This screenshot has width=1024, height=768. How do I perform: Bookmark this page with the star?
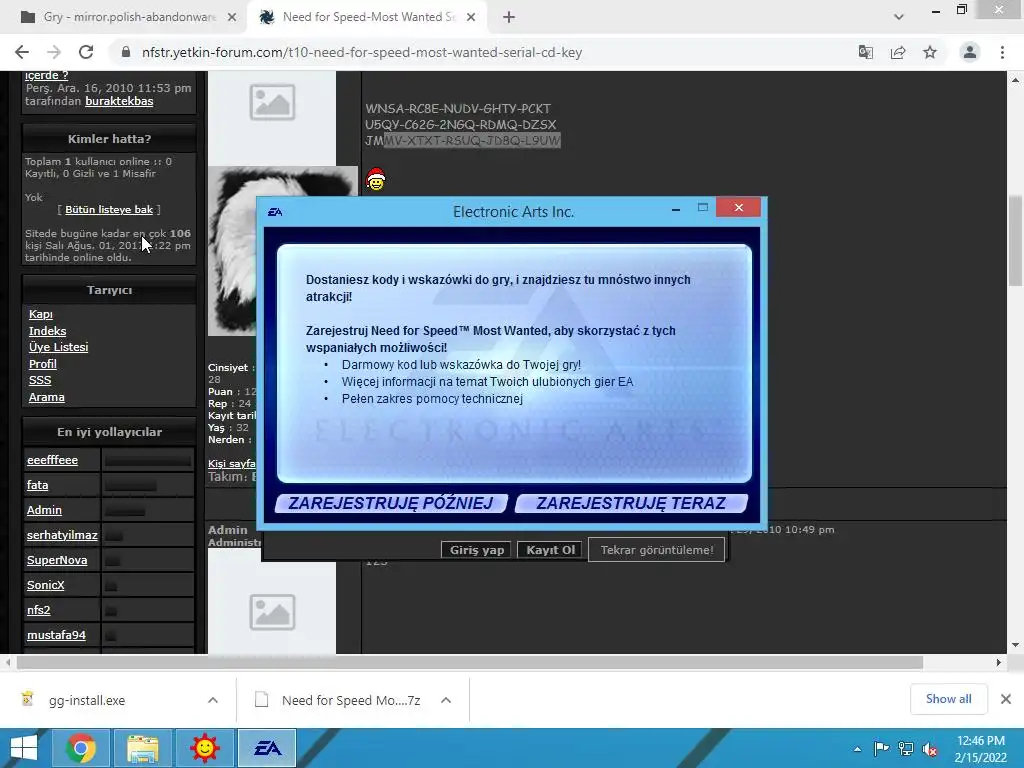930,52
